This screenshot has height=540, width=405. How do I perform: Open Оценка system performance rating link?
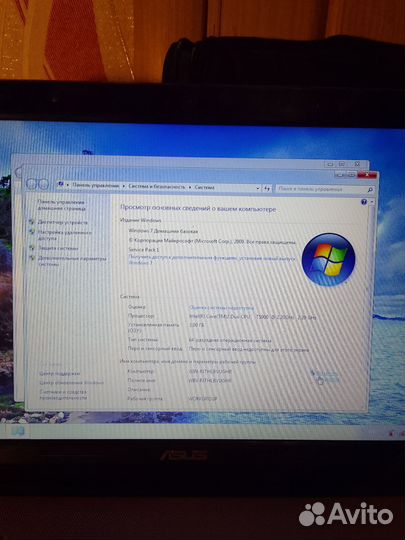221,308
